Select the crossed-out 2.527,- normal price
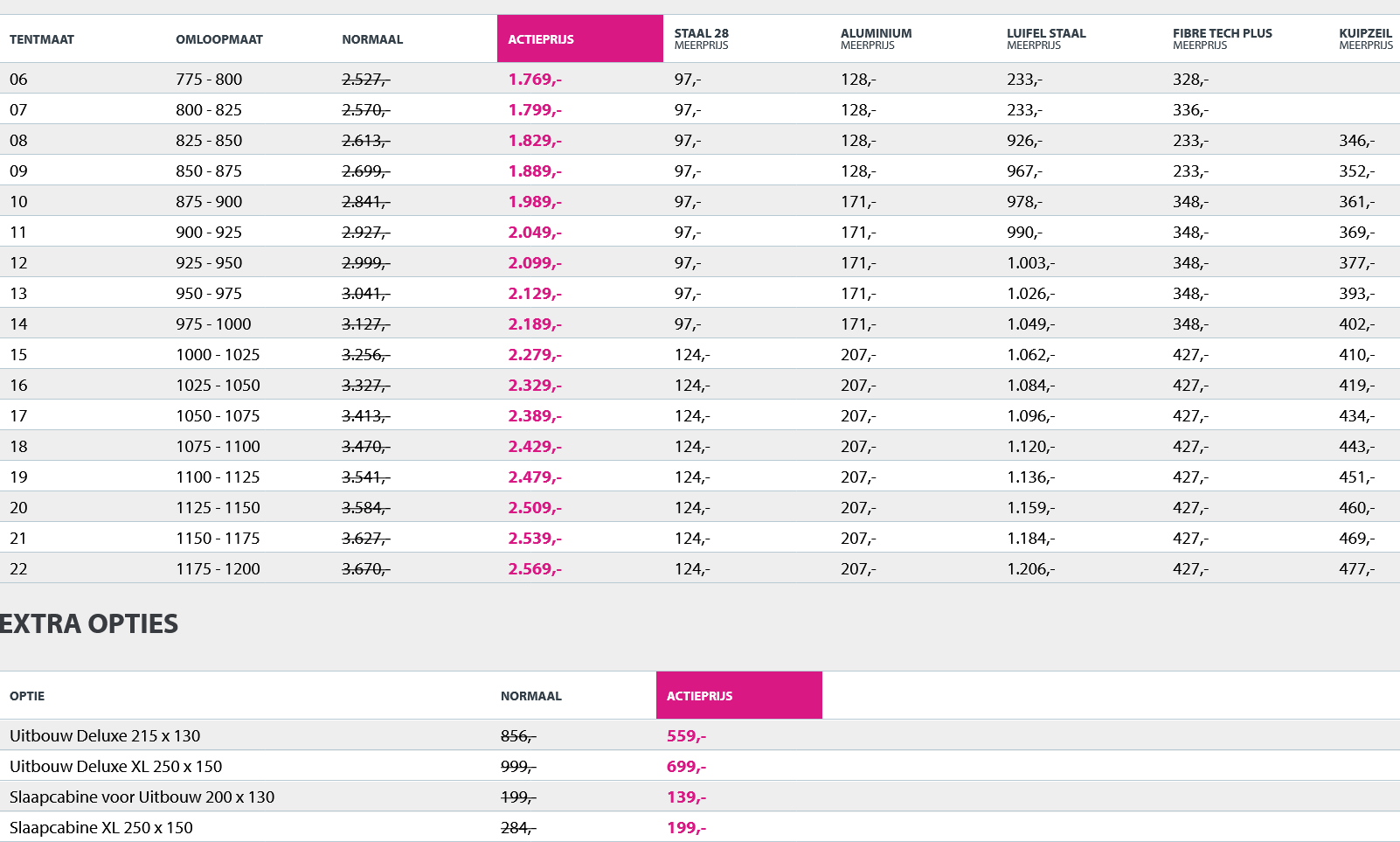 point(365,80)
